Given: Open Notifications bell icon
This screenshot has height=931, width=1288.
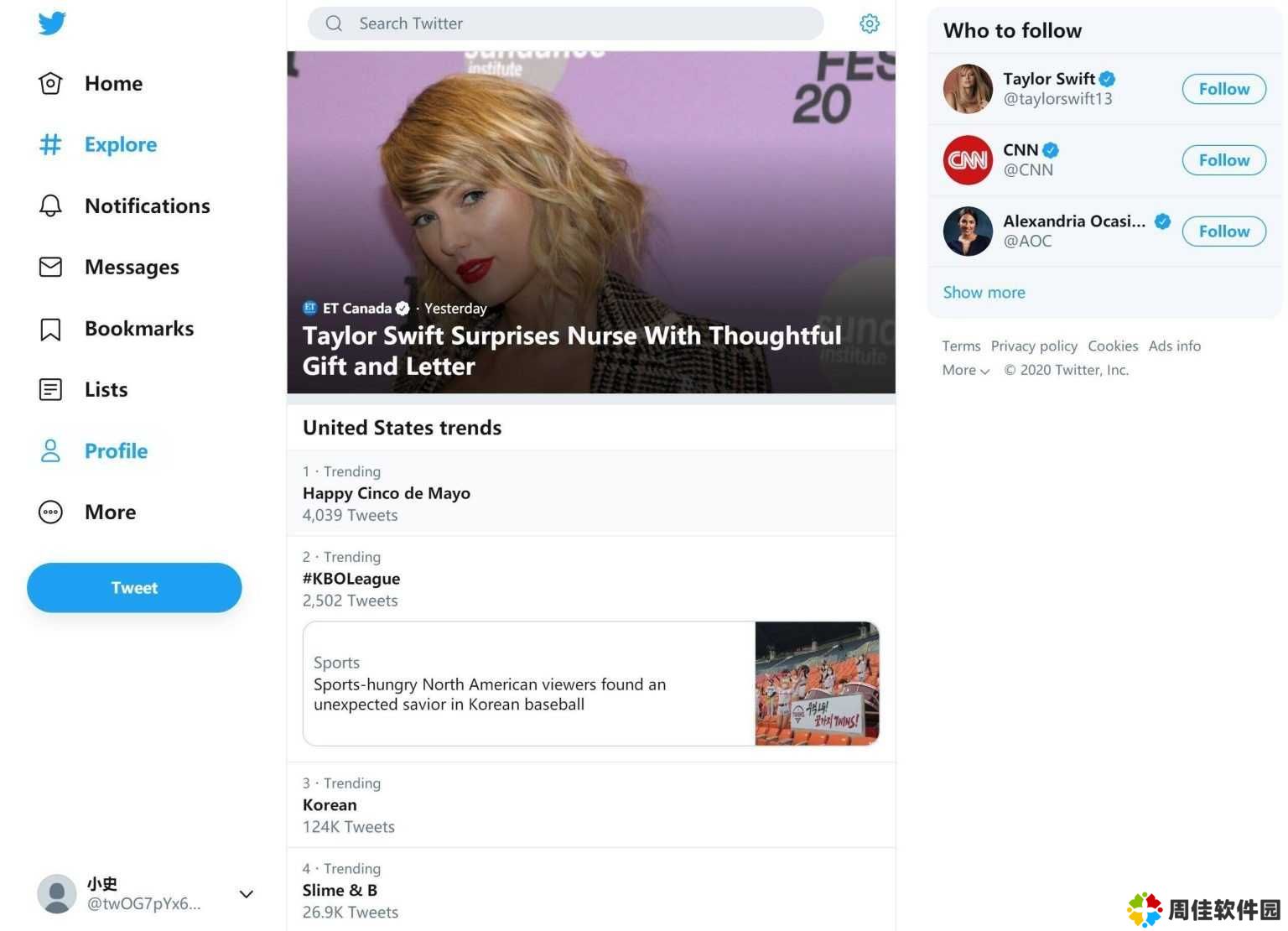Looking at the screenshot, I should coord(50,206).
